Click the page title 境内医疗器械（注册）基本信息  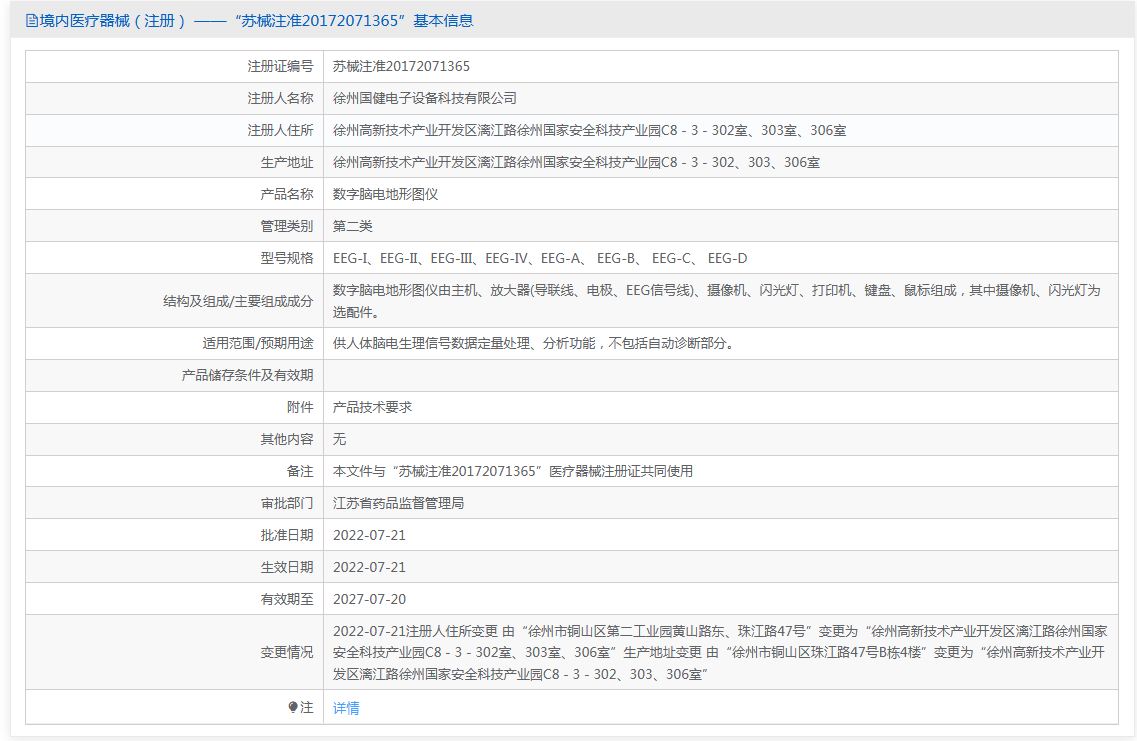(256, 21)
